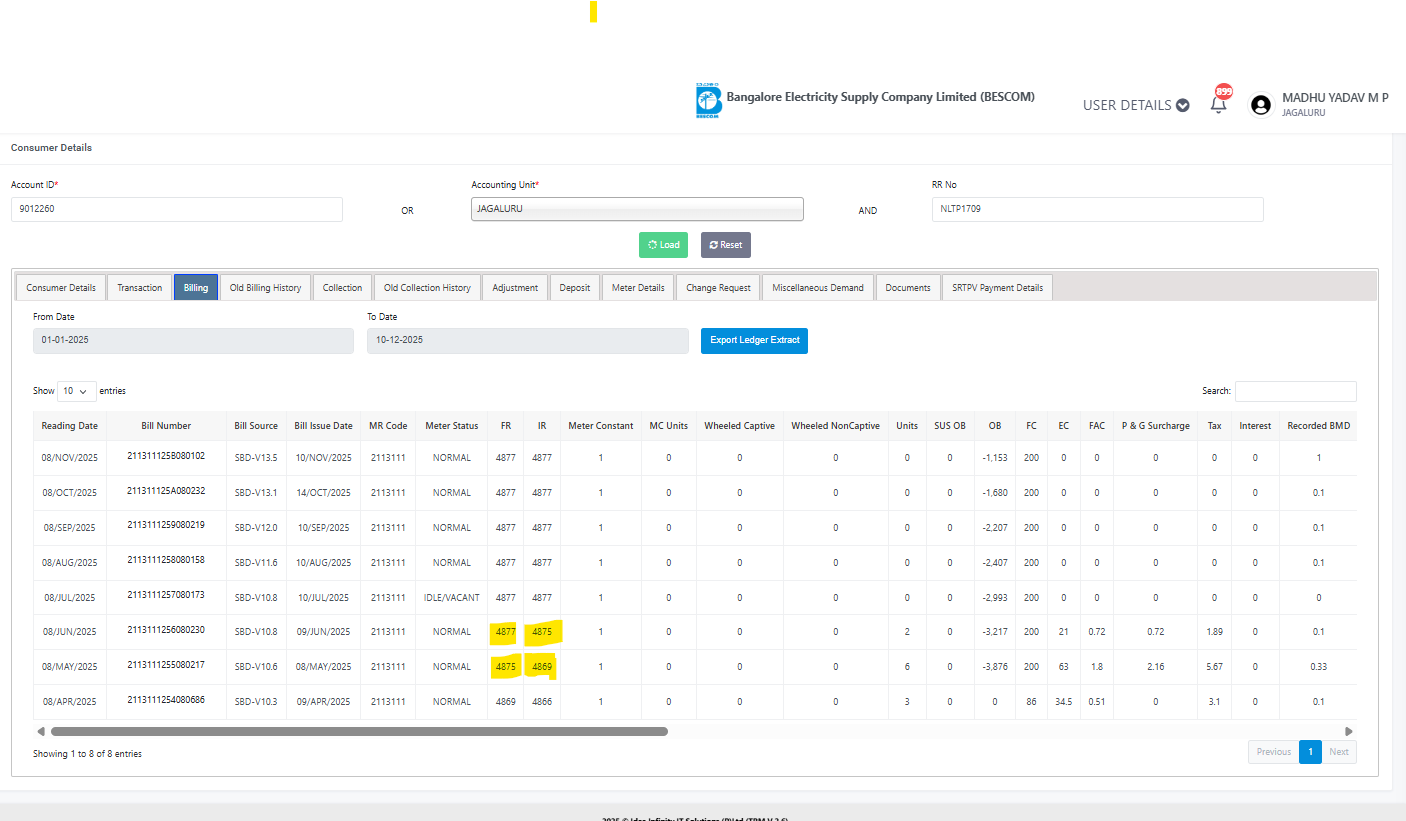Click the user profile avatar icon
The image size is (1406, 821).
1260,104
